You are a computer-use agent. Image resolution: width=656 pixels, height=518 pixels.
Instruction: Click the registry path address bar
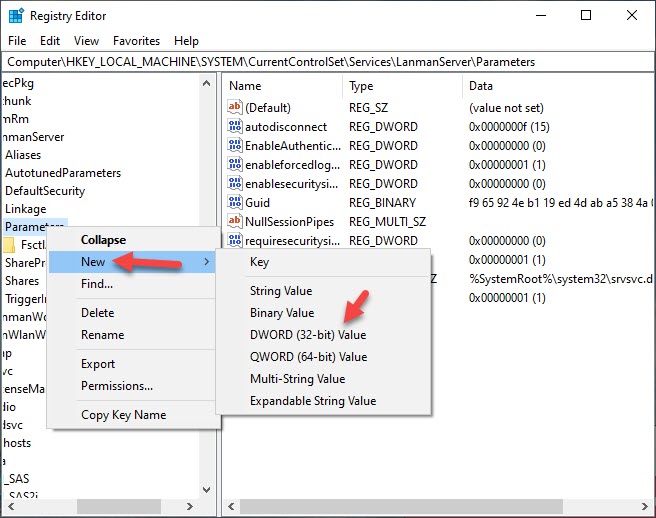coord(328,62)
